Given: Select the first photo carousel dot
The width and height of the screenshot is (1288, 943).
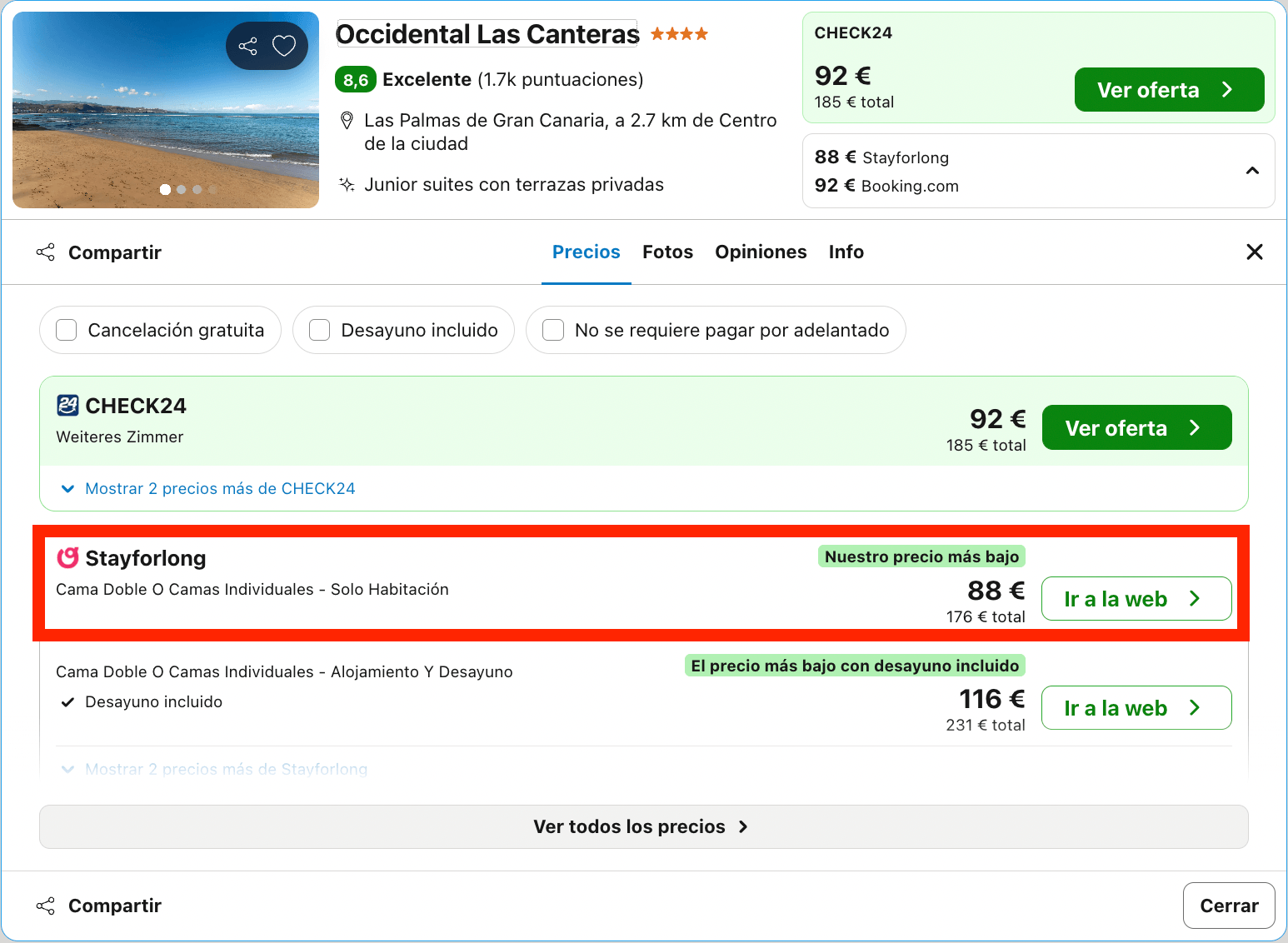Looking at the screenshot, I should 165,189.
